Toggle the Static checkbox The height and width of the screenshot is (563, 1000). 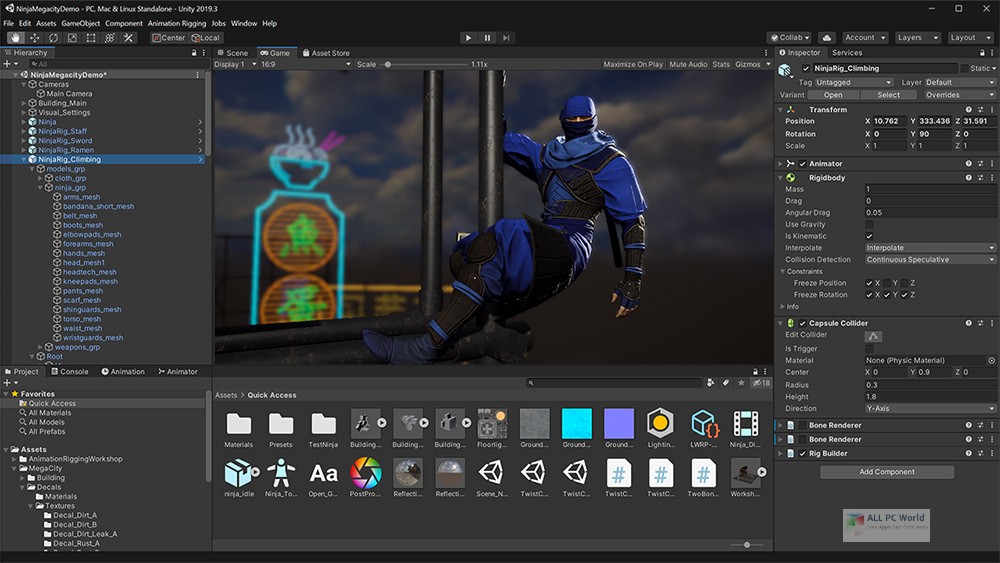[x=964, y=68]
